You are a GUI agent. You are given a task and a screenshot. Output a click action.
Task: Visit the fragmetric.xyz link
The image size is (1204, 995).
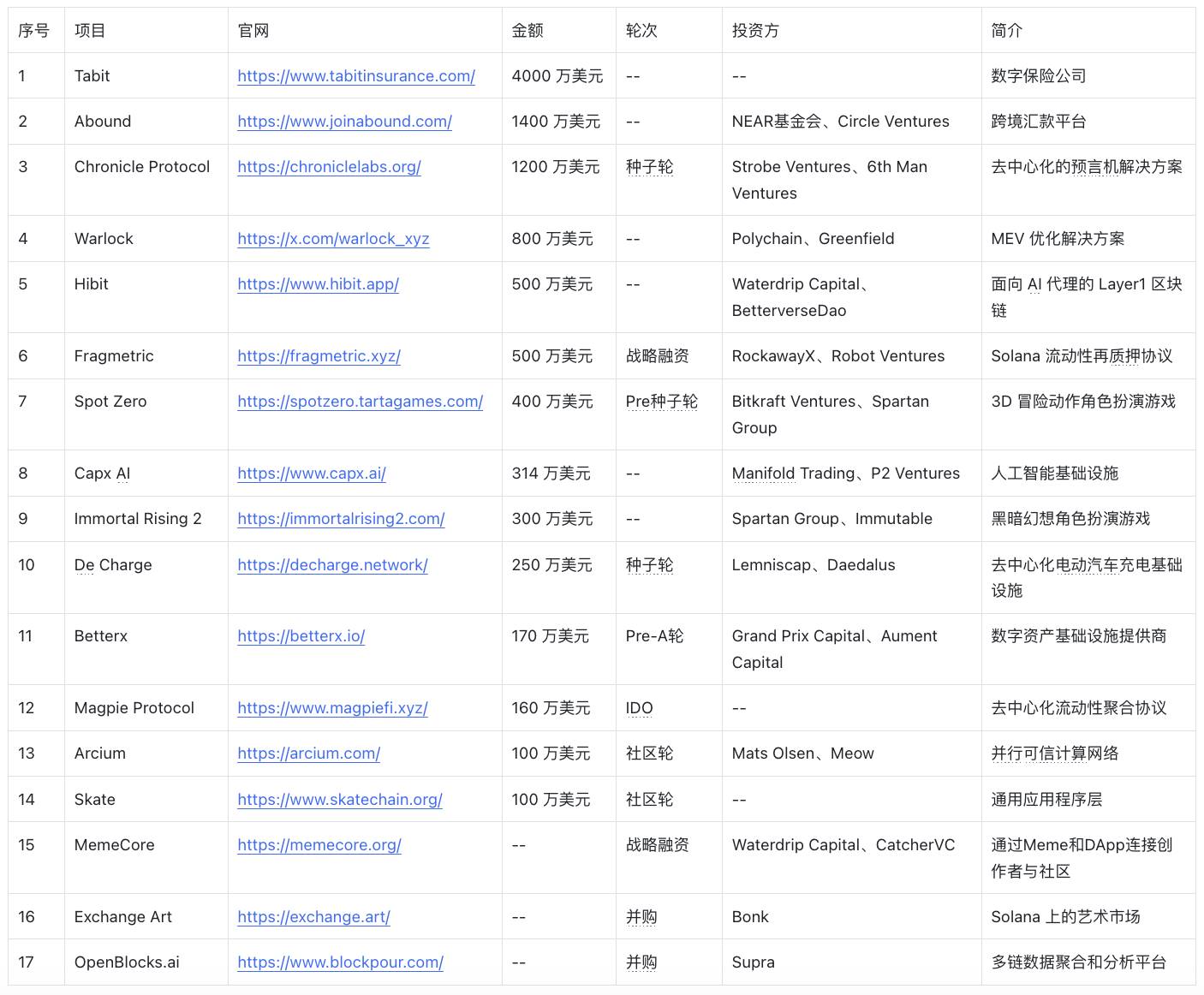point(319,356)
